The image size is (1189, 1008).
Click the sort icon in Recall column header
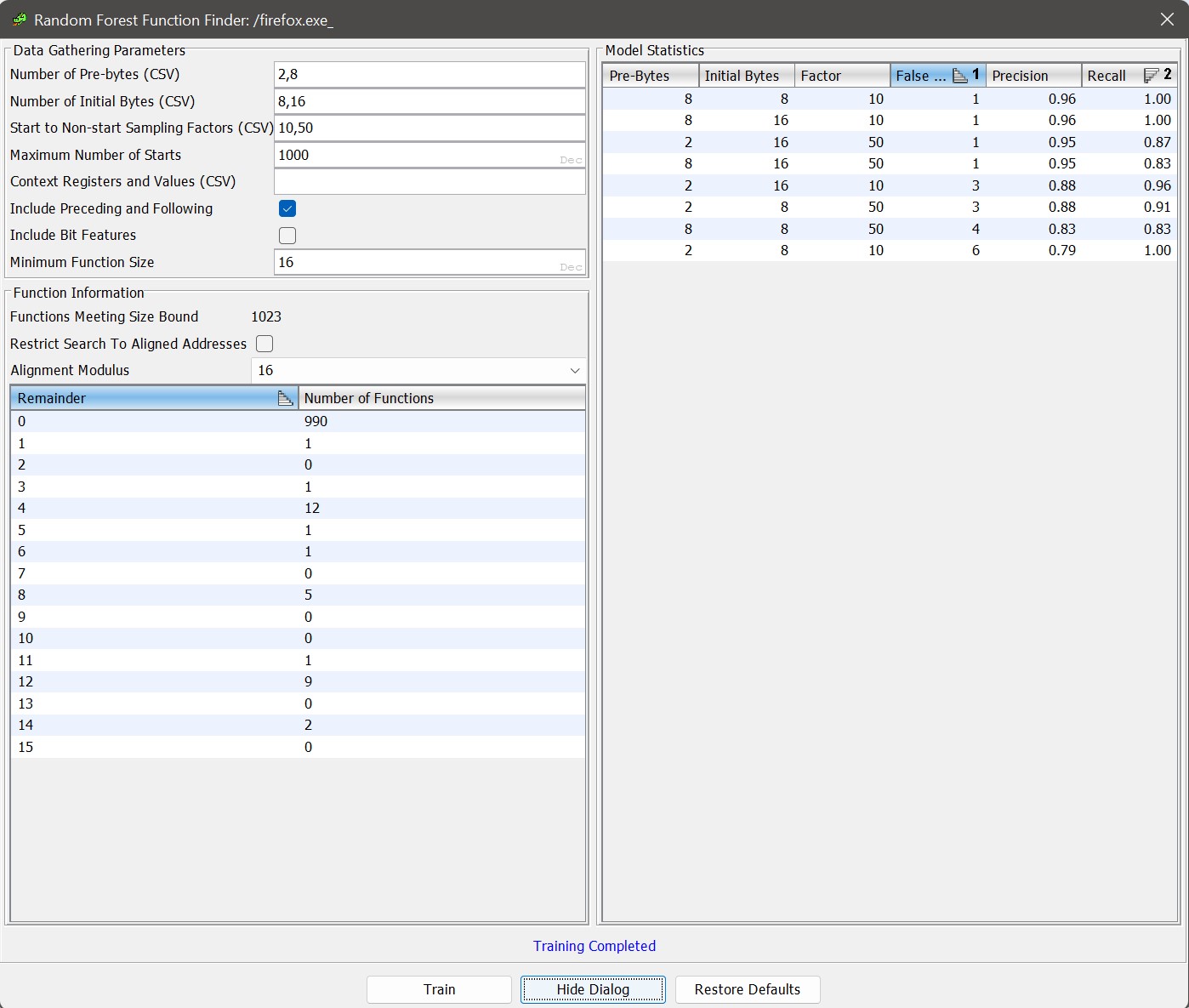pyautogui.click(x=1151, y=76)
